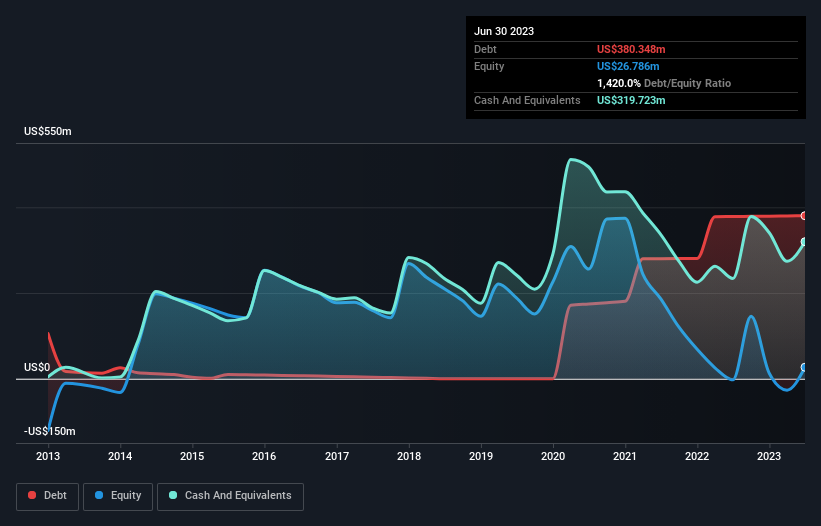Screen dimensions: 821x526
Task: Select the 2019 x-axis label
Action: pyautogui.click(x=481, y=456)
